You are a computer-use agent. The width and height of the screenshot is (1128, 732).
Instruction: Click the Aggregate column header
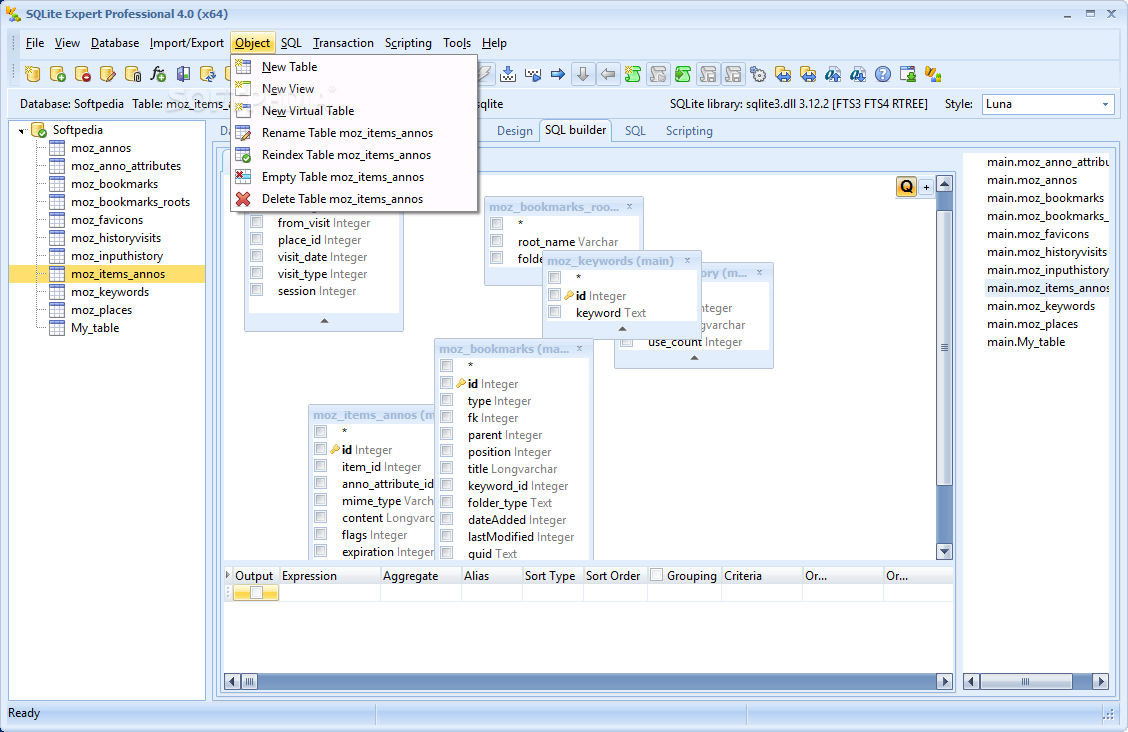420,575
